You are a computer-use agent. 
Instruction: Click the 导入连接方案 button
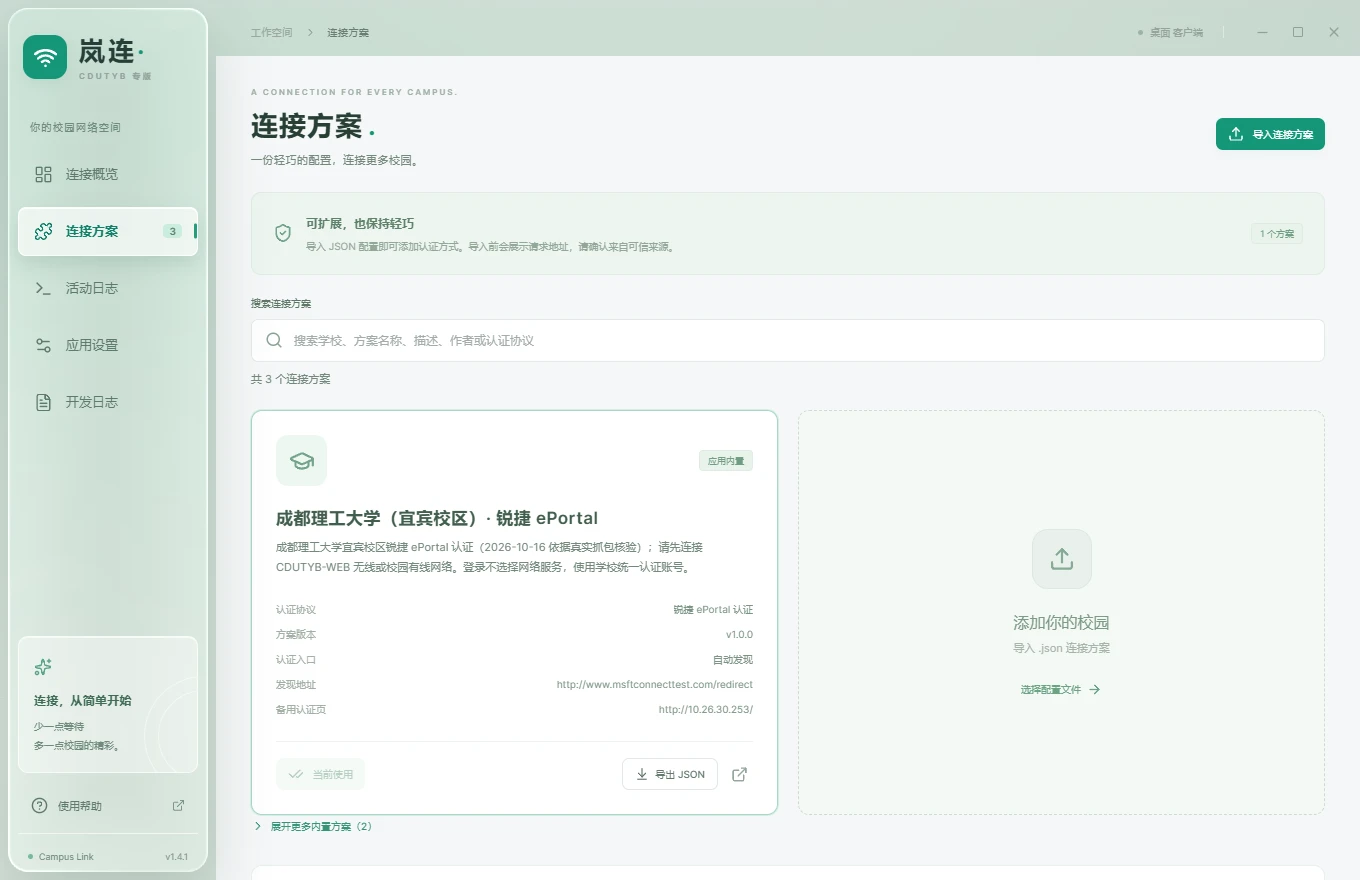click(1270, 134)
